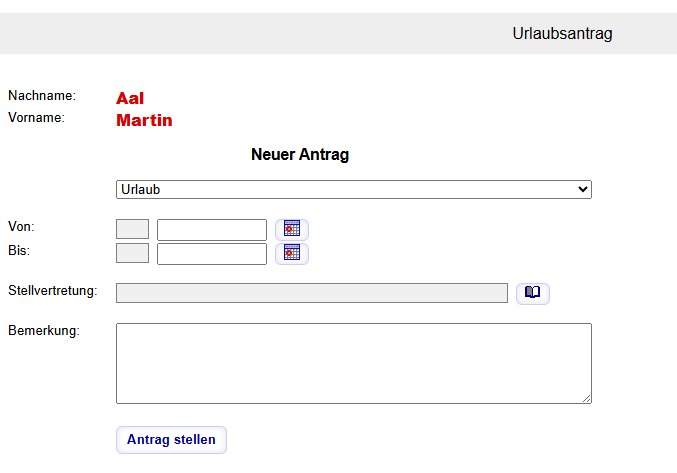Screen dimensions: 677x473
Task: Click the Neuer Antrag heading
Action: (300, 155)
